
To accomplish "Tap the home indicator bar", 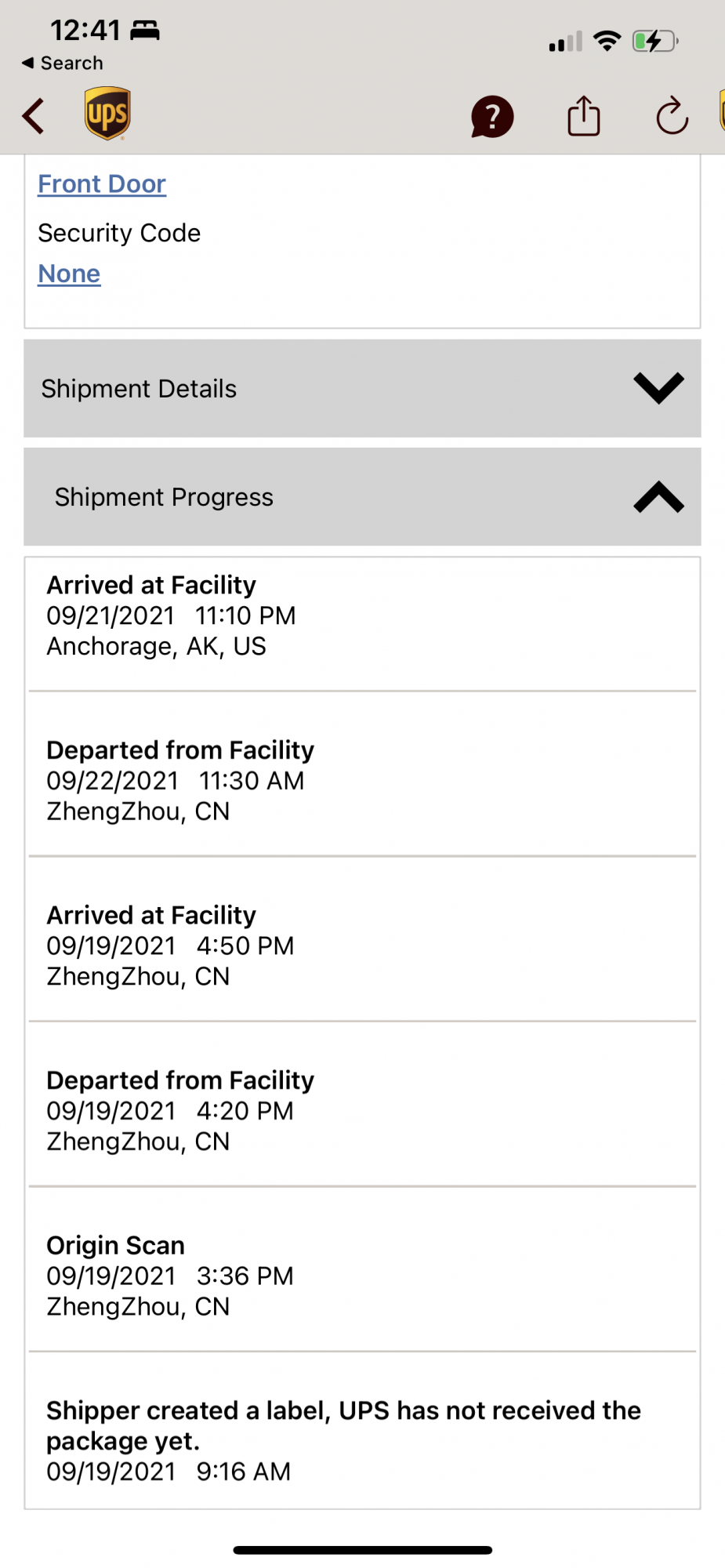I will (x=362, y=1550).
